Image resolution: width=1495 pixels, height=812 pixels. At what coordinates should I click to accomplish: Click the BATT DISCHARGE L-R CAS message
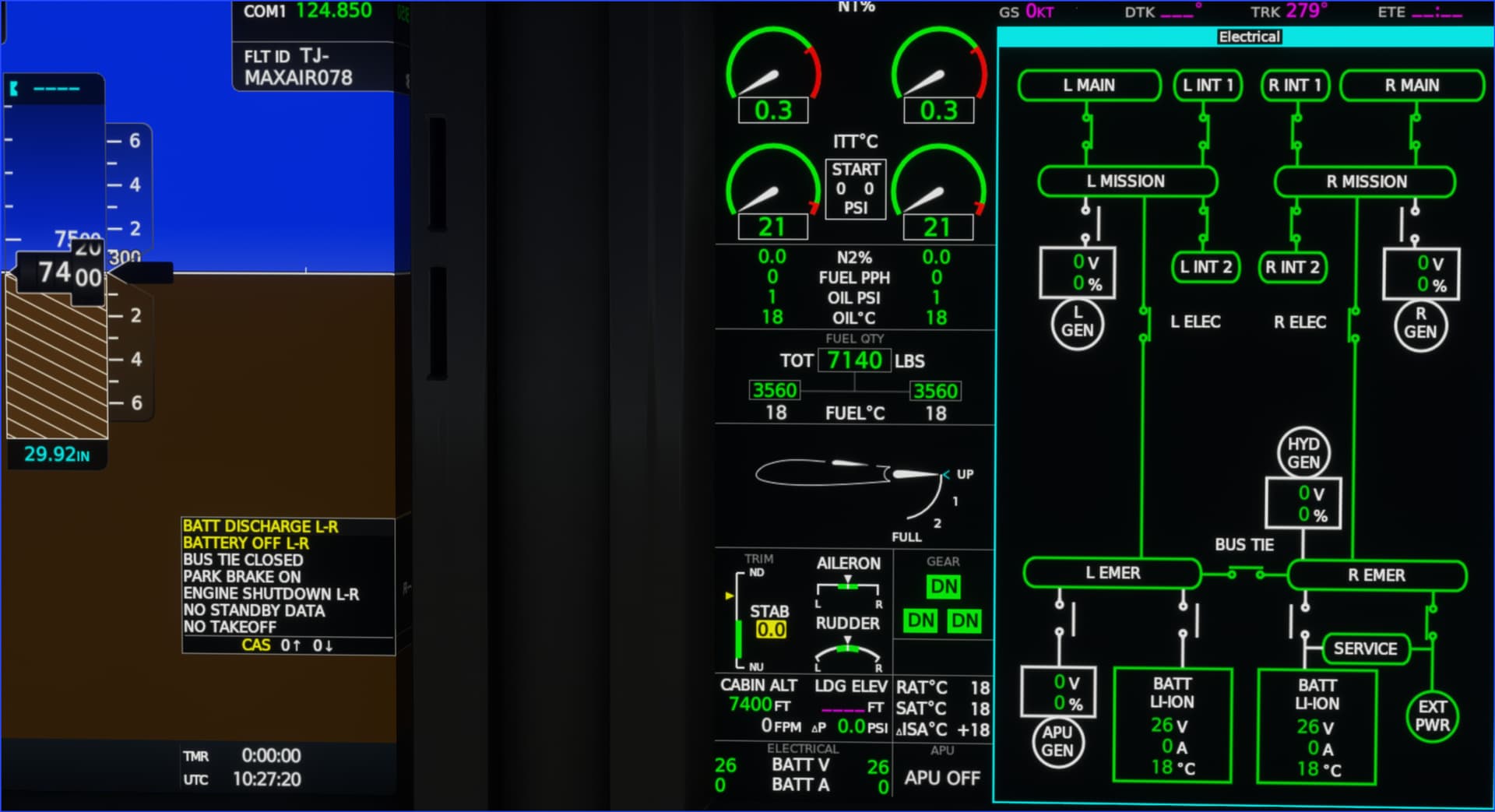point(260,526)
